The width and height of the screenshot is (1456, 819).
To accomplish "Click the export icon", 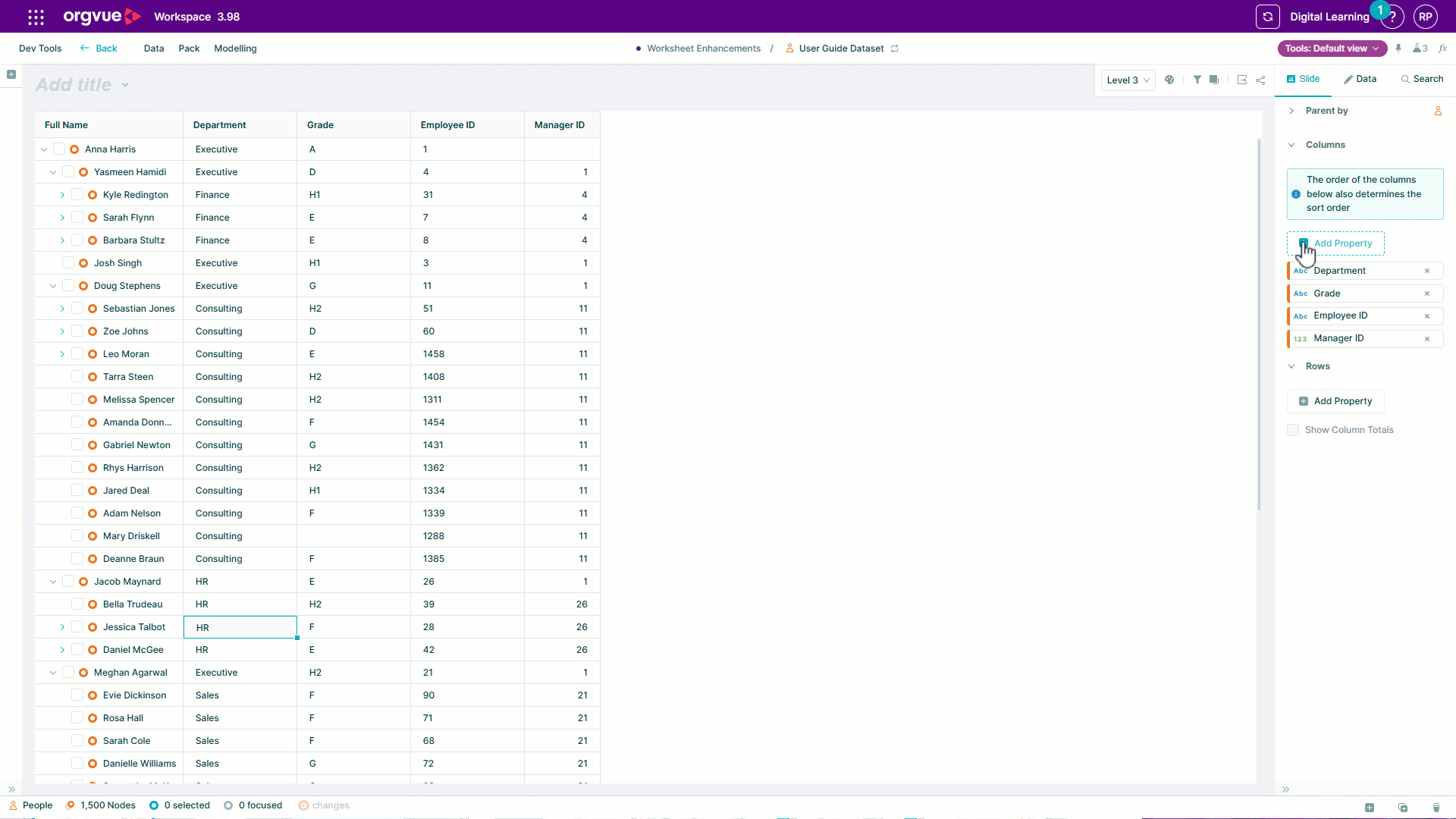I will (1242, 80).
